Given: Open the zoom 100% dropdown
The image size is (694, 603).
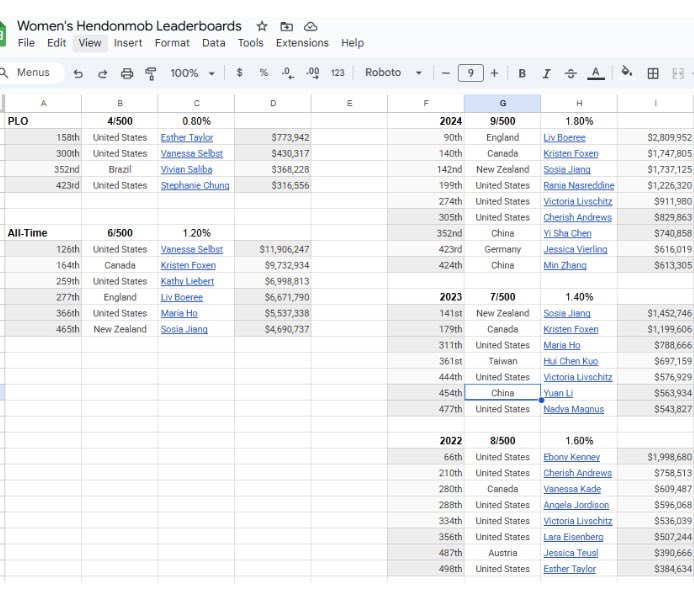Looking at the screenshot, I should tap(192, 73).
